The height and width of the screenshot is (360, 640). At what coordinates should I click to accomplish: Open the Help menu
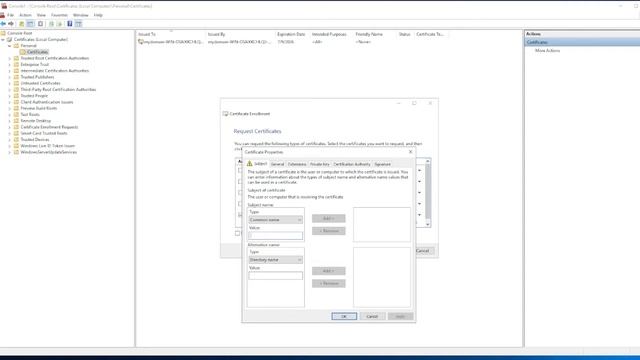pos(98,15)
